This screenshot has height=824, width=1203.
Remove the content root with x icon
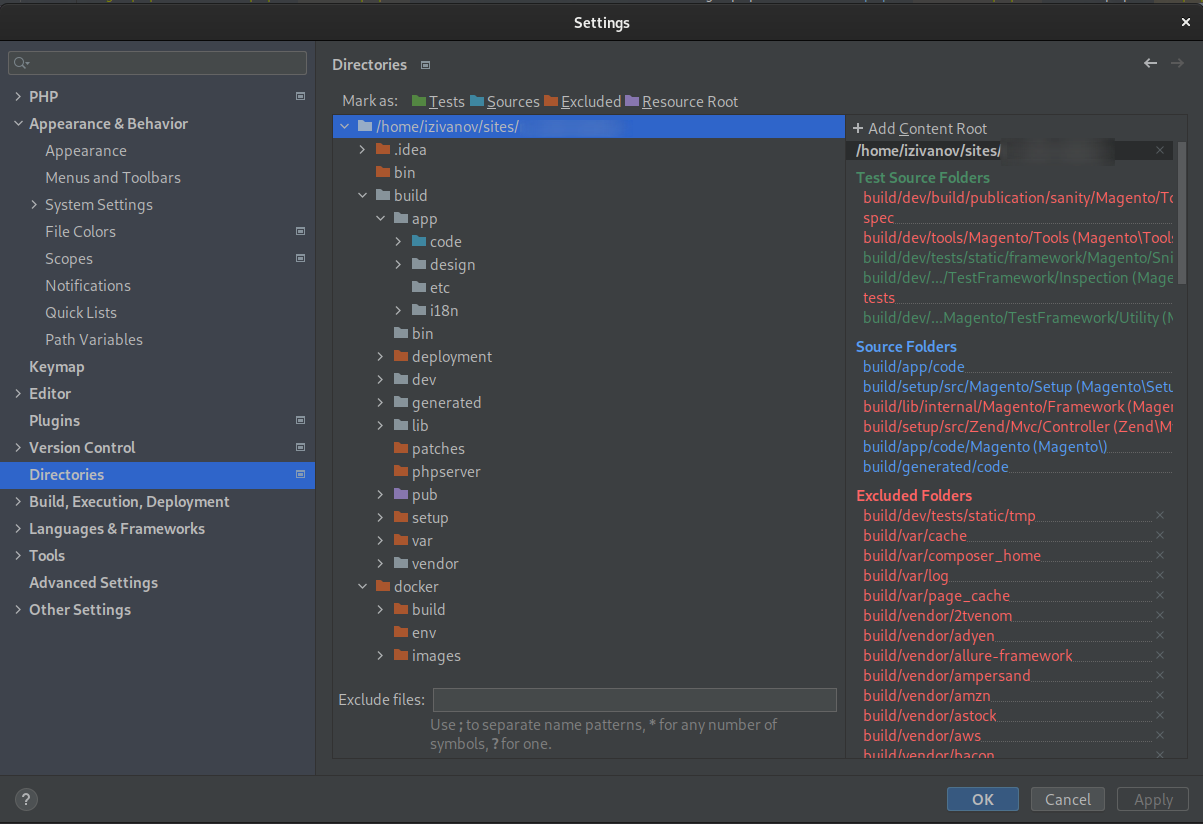(x=1160, y=150)
